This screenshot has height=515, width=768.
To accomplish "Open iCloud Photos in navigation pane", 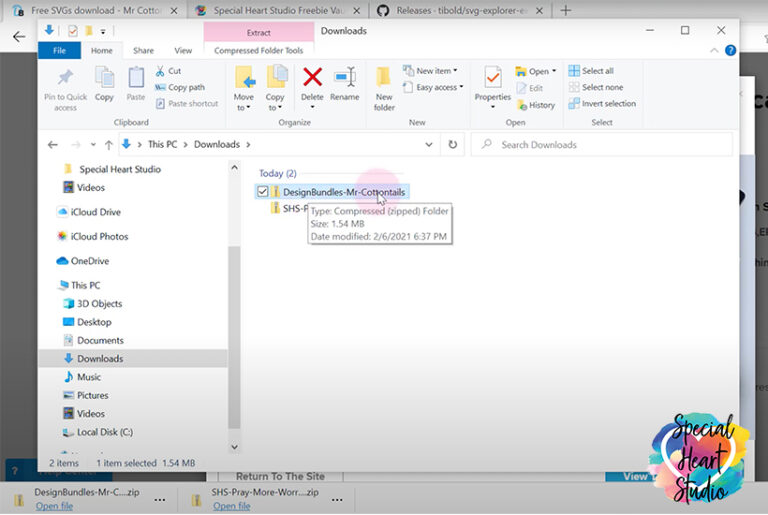I will click(x=93, y=237).
